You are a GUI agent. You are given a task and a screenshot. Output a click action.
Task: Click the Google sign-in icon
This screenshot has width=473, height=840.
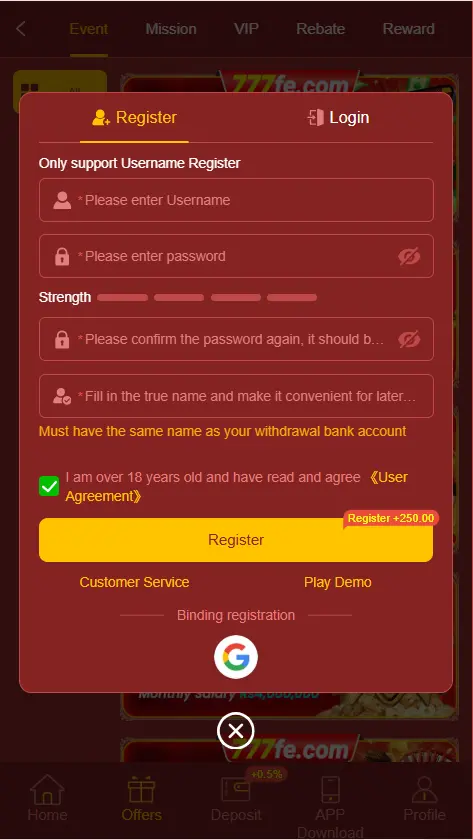point(236,657)
